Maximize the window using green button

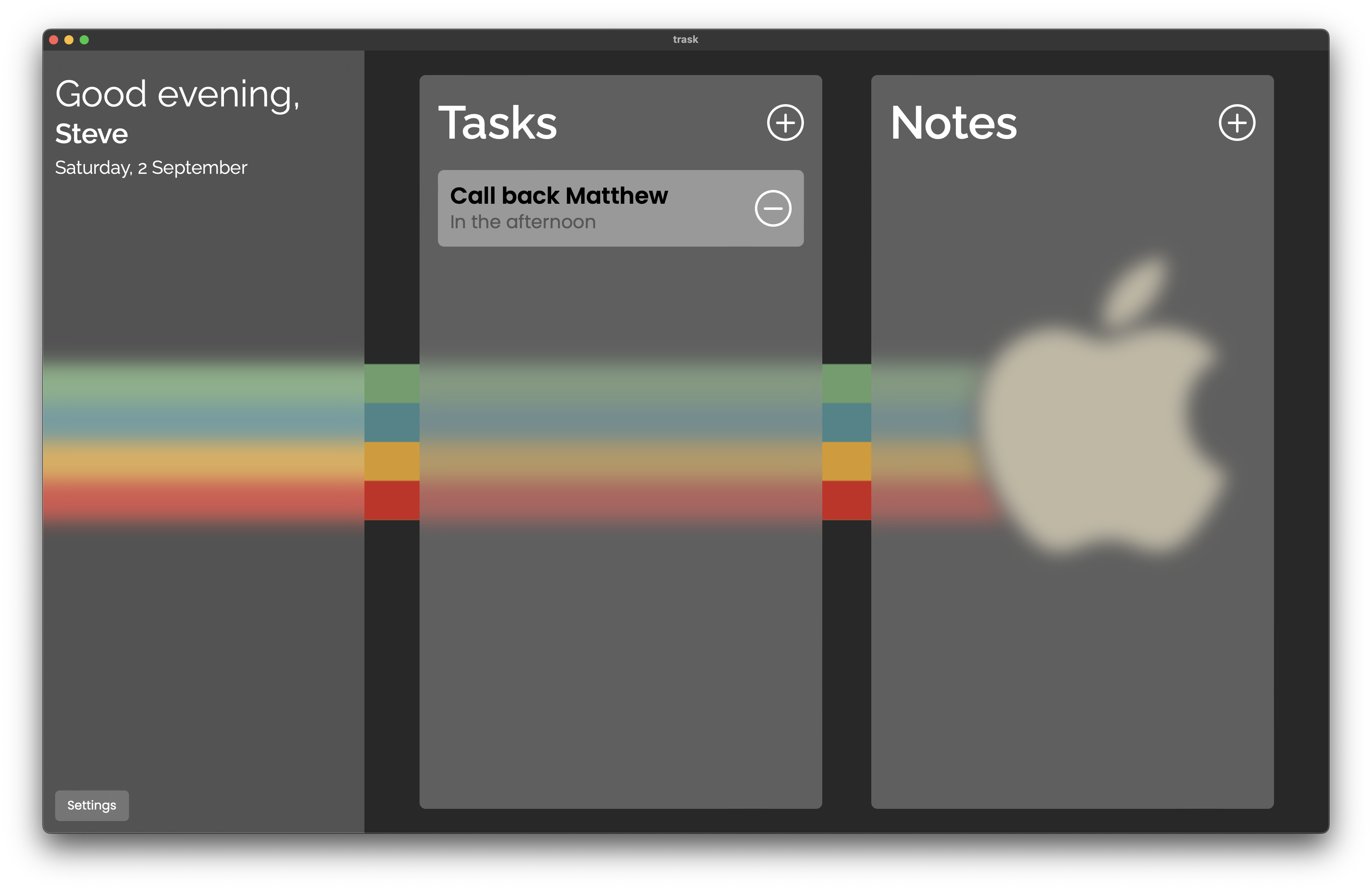[84, 40]
